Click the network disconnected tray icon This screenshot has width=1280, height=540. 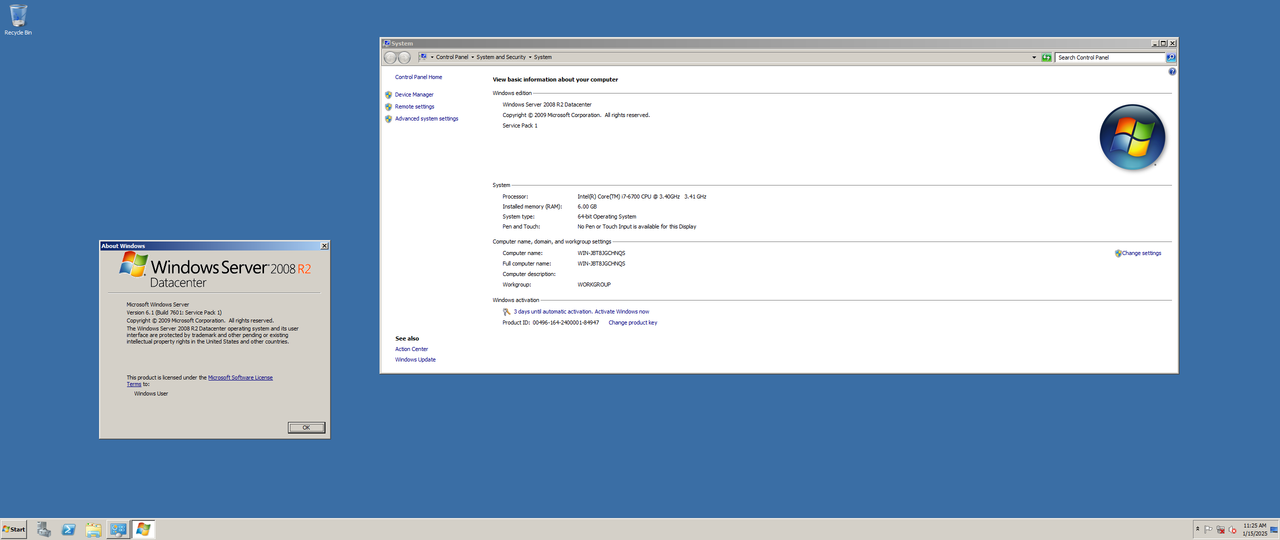1220,529
